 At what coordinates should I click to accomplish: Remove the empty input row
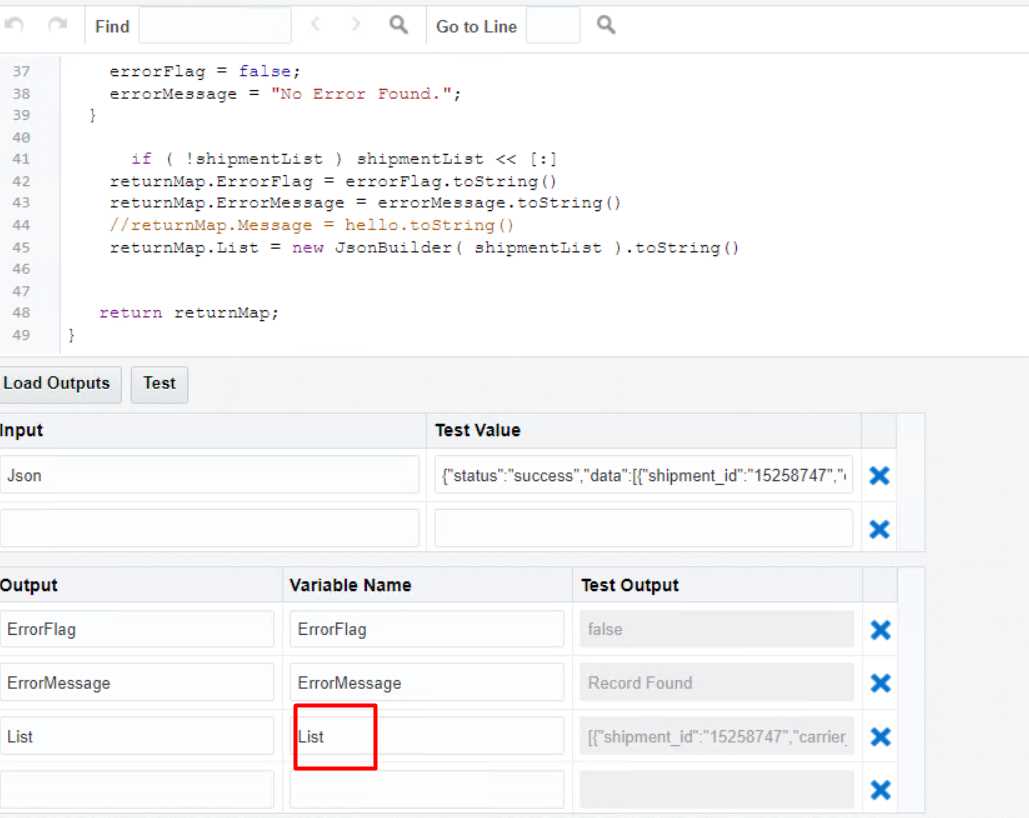pos(879,528)
